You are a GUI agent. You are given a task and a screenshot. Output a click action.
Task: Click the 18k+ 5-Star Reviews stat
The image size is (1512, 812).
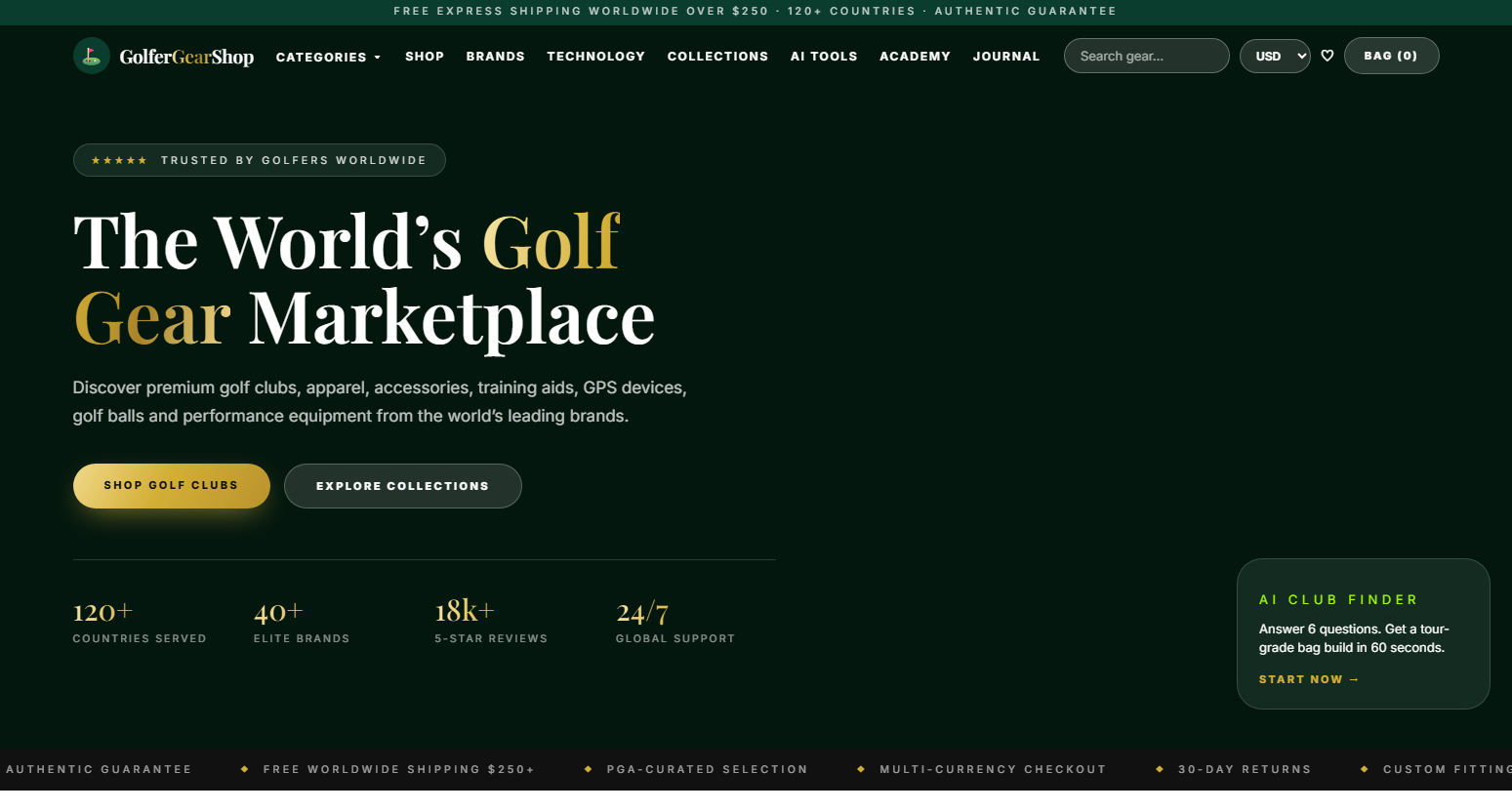(491, 622)
